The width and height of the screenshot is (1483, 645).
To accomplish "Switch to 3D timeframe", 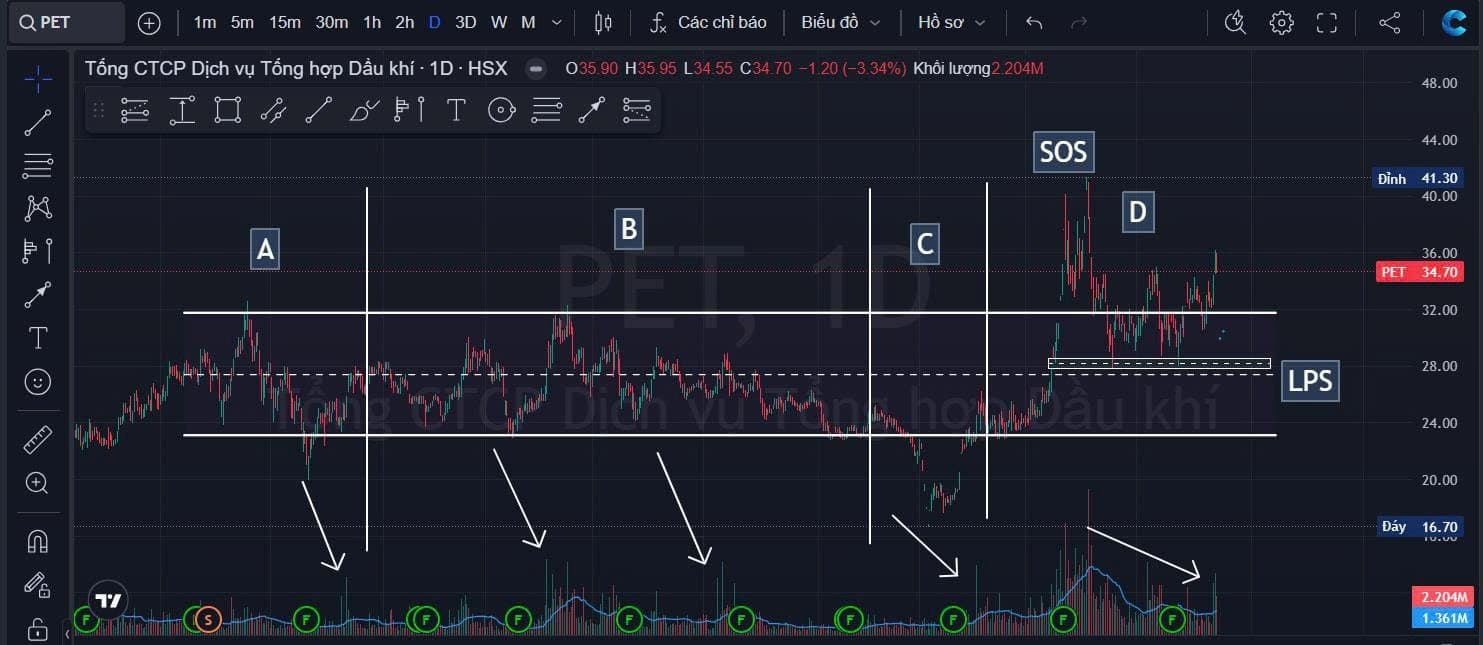I will pos(465,22).
